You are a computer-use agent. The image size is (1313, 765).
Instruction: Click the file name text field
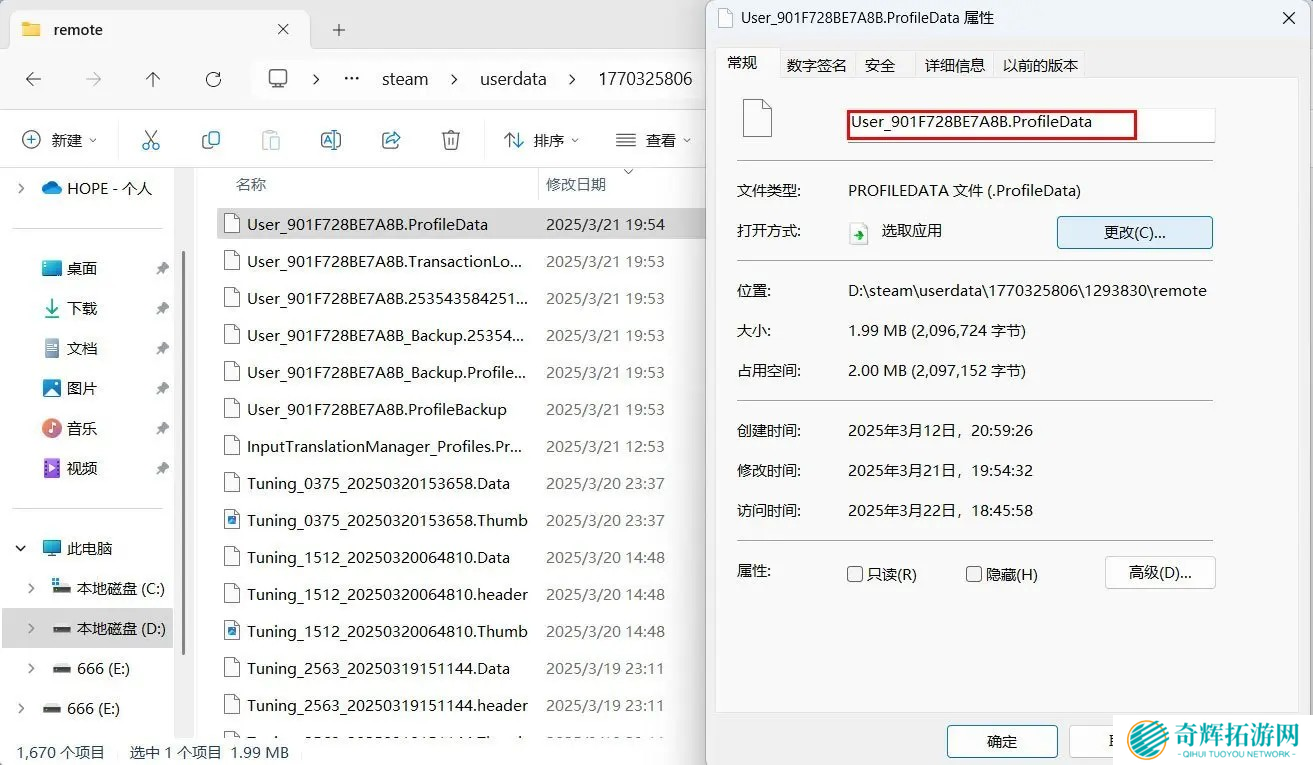pos(1030,124)
